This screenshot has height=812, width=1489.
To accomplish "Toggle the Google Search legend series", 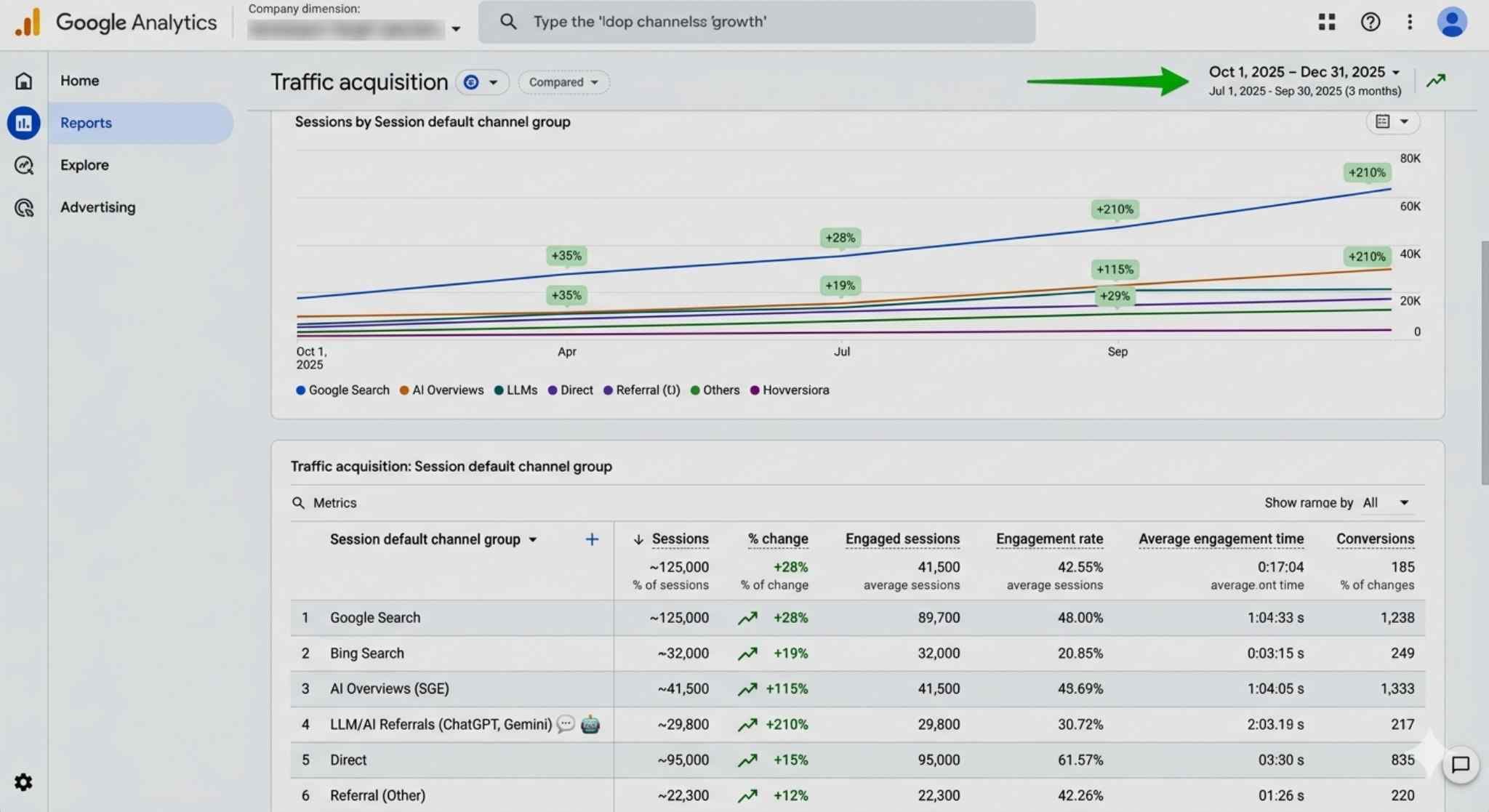I will pyautogui.click(x=342, y=390).
